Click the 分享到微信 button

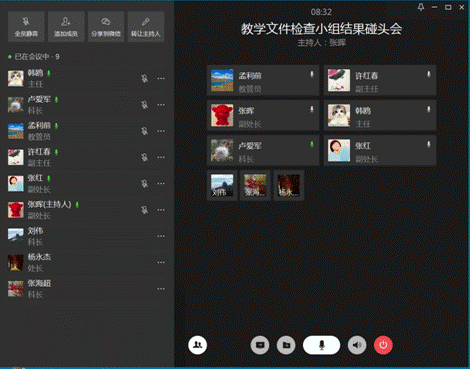106,26
